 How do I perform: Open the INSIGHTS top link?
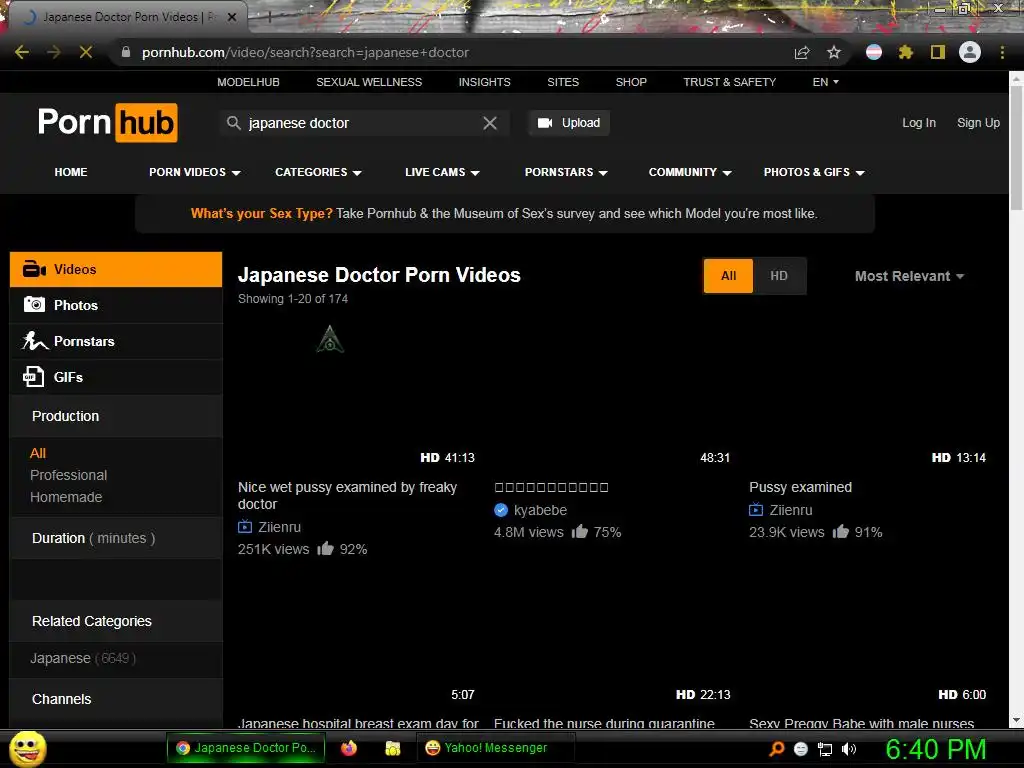point(485,82)
